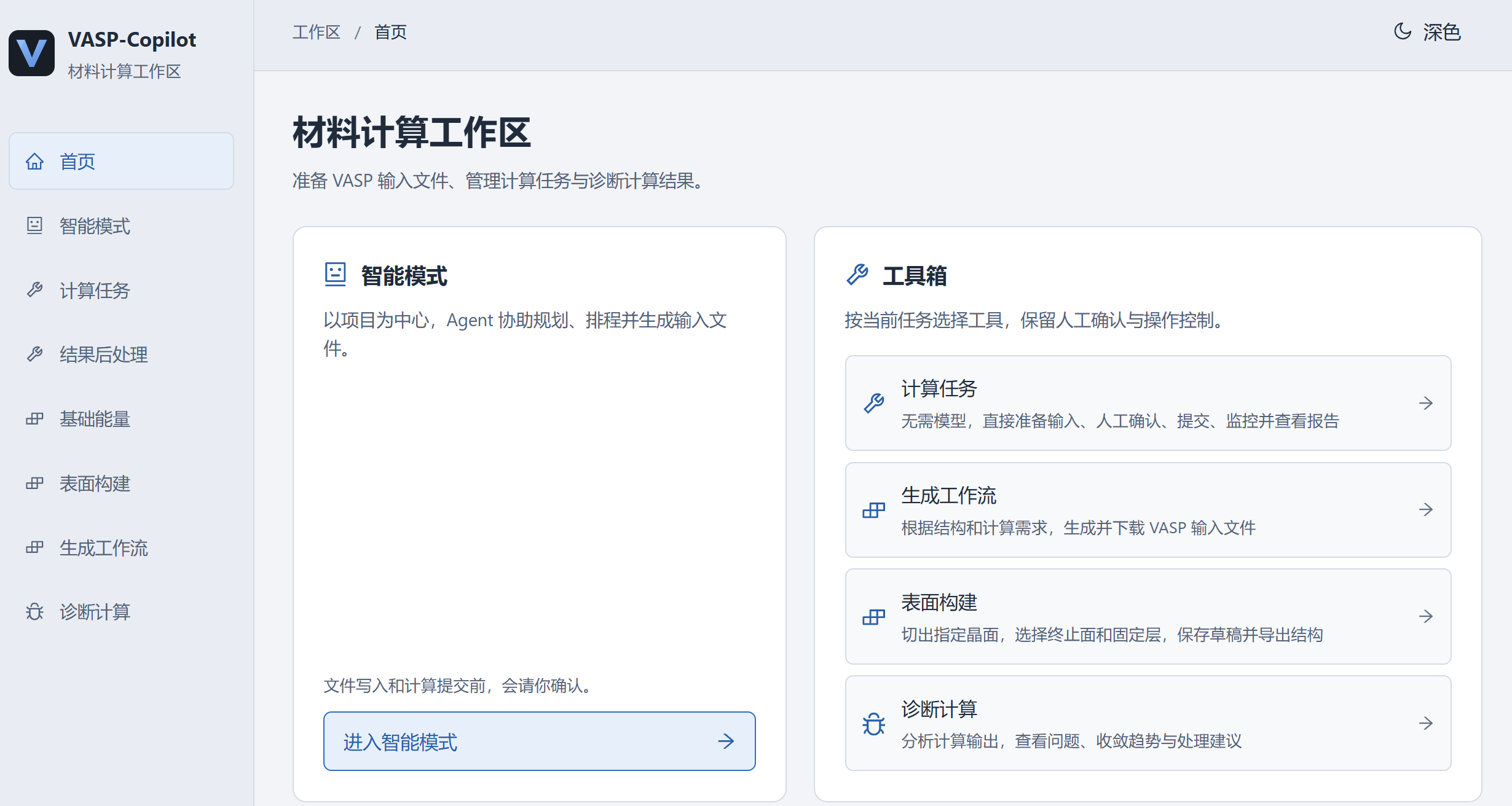This screenshot has height=806, width=1512.
Task: Click the VASP-Copilot title text
Action: click(132, 39)
